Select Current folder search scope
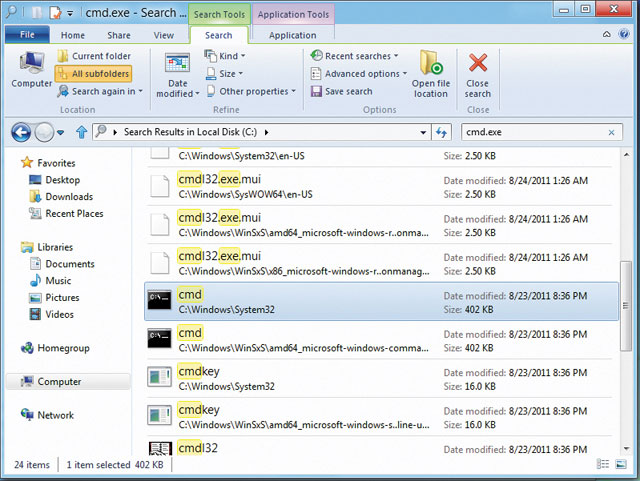This screenshot has width=640, height=481. click(x=94, y=56)
